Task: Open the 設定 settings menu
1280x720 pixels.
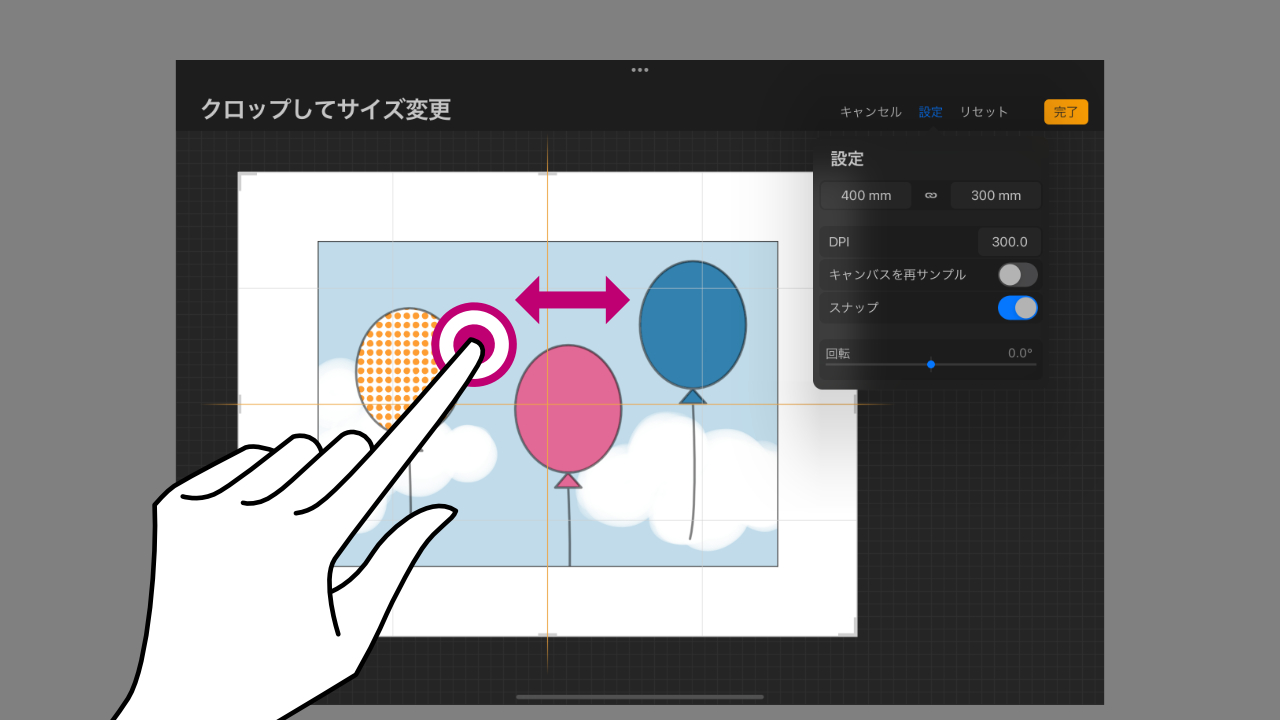Action: click(930, 112)
